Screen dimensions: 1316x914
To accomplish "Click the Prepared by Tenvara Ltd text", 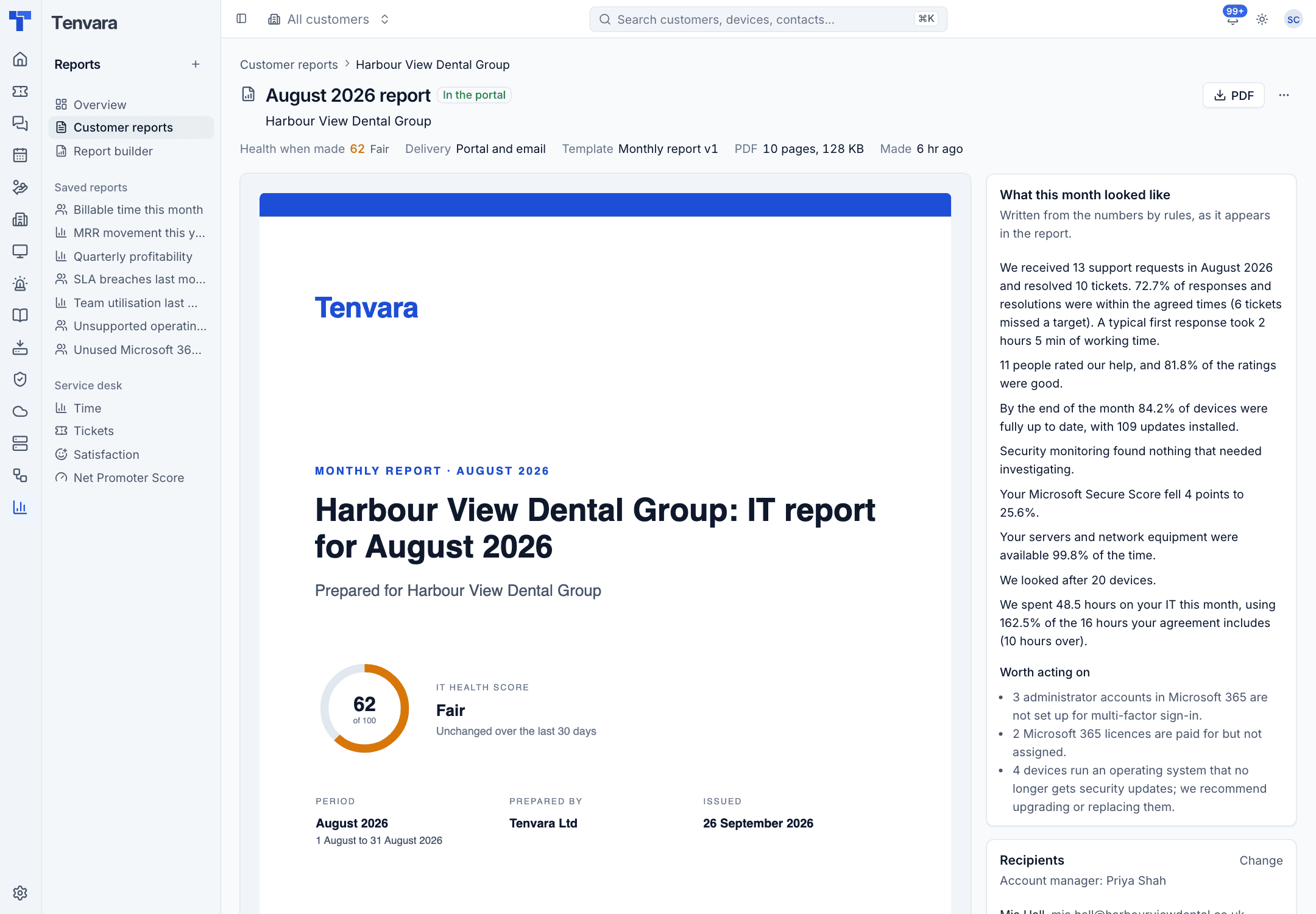I will 543,823.
